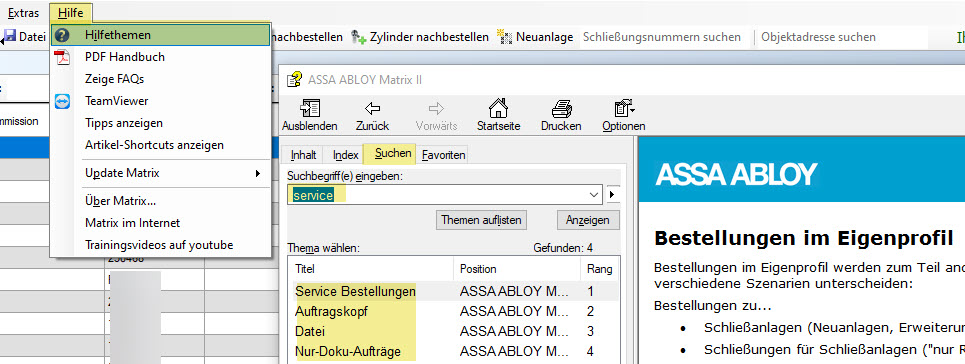
Task: Open the Extras menu
Action: tap(23, 12)
